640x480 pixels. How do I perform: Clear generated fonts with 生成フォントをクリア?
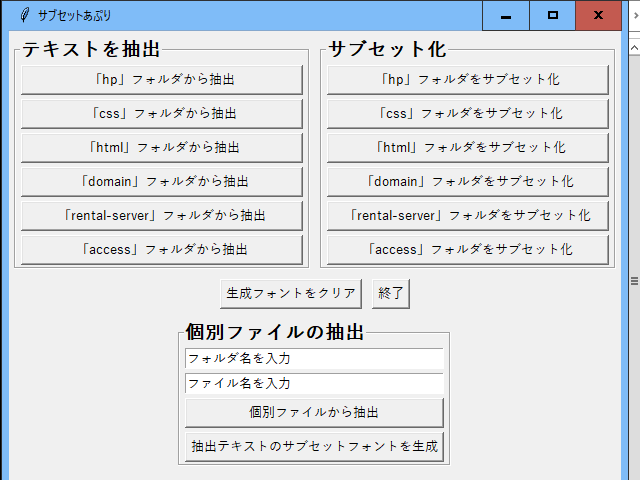coord(291,293)
